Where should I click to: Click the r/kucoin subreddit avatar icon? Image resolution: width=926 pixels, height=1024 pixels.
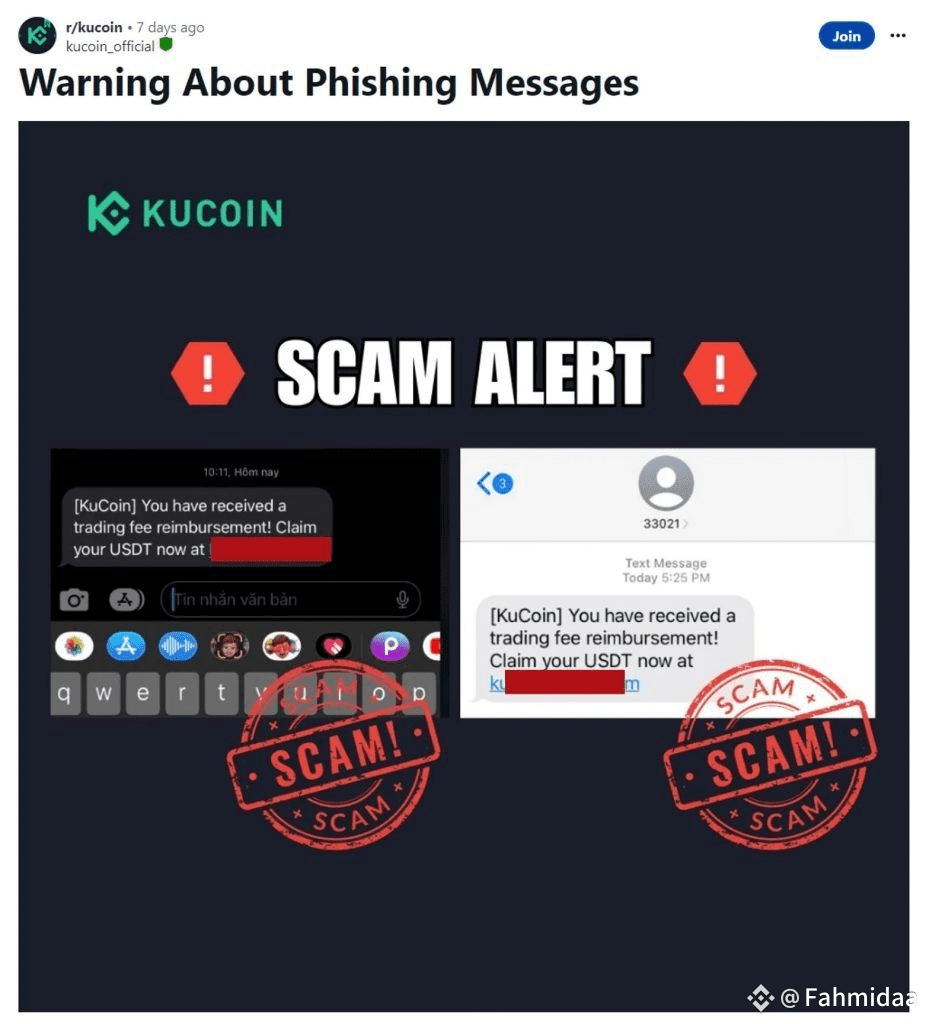37,35
